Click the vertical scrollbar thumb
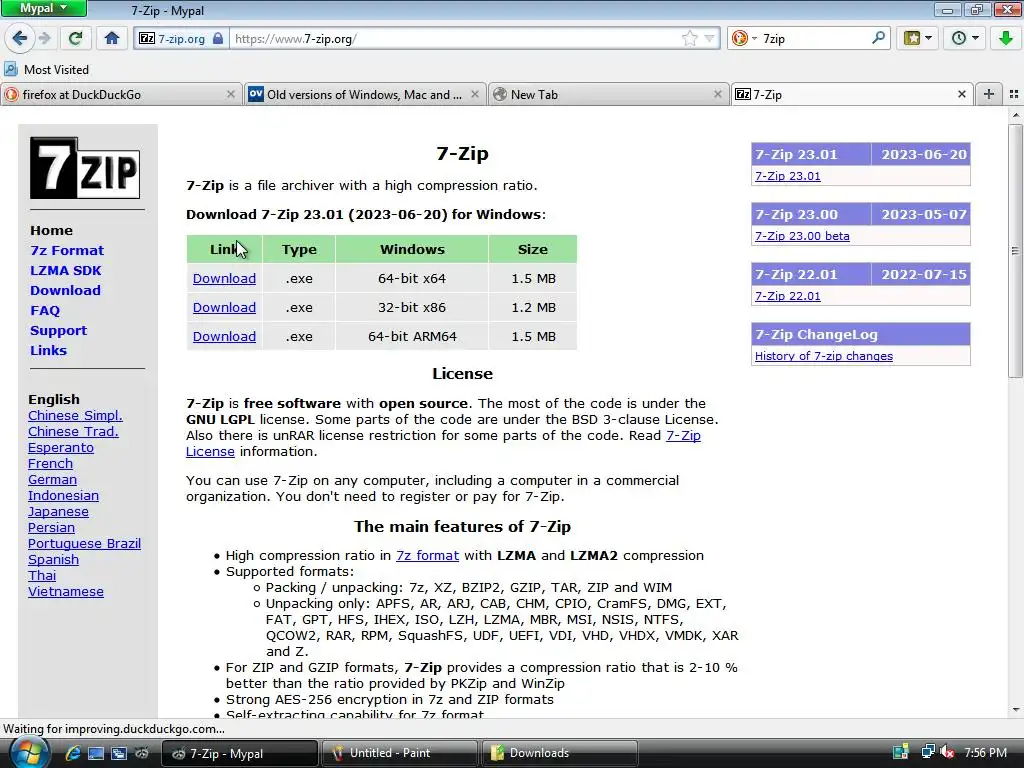 (1015, 251)
